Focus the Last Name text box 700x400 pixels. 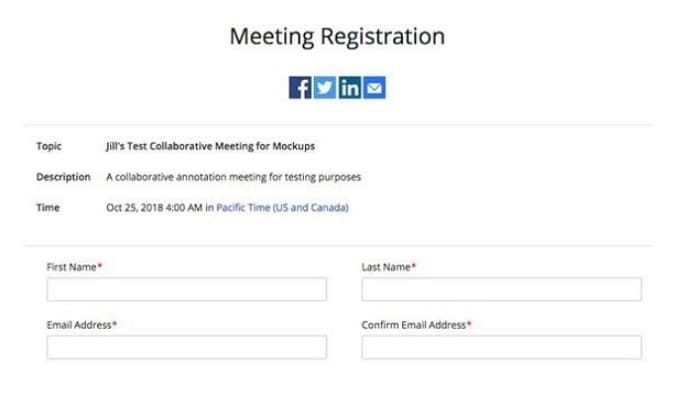click(x=501, y=289)
